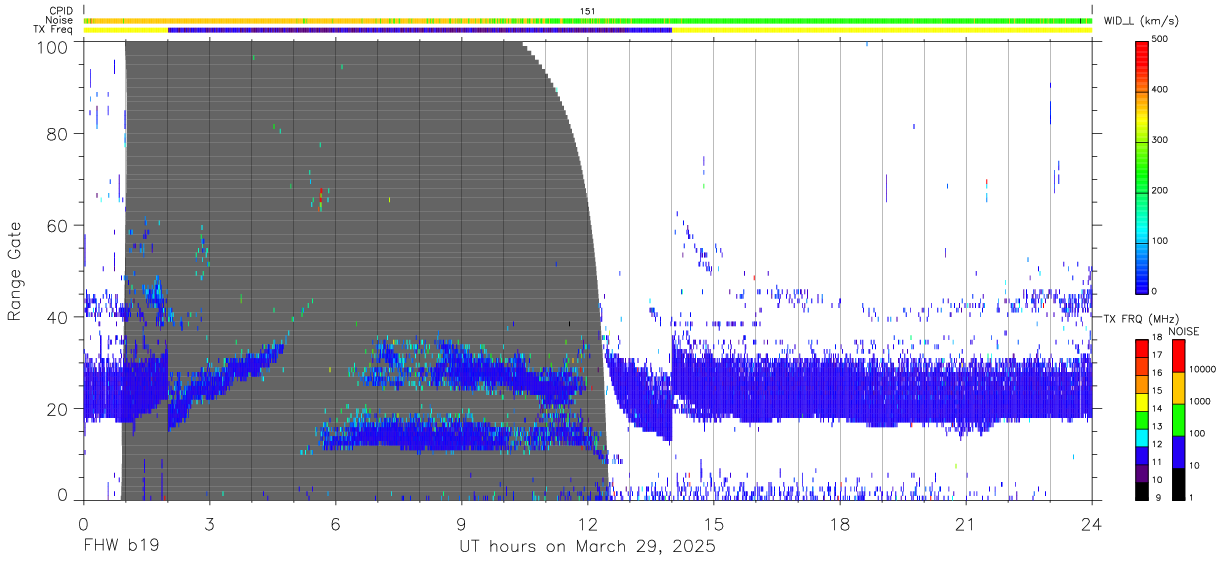Click the y-axis tick label 20
Image resolution: width=1228 pixels, height=567 pixels.
57,409
